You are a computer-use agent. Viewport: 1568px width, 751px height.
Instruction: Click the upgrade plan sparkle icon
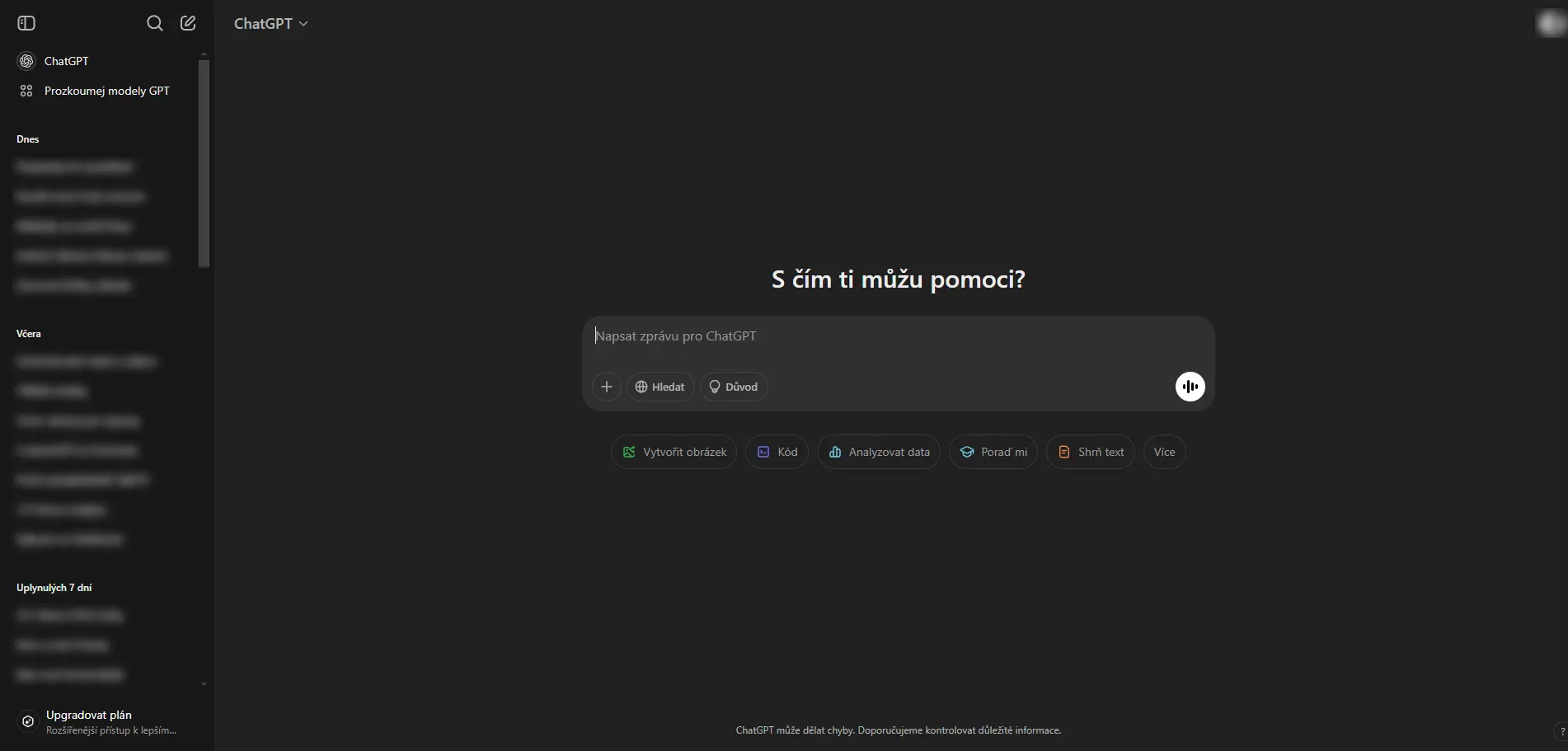(x=28, y=722)
